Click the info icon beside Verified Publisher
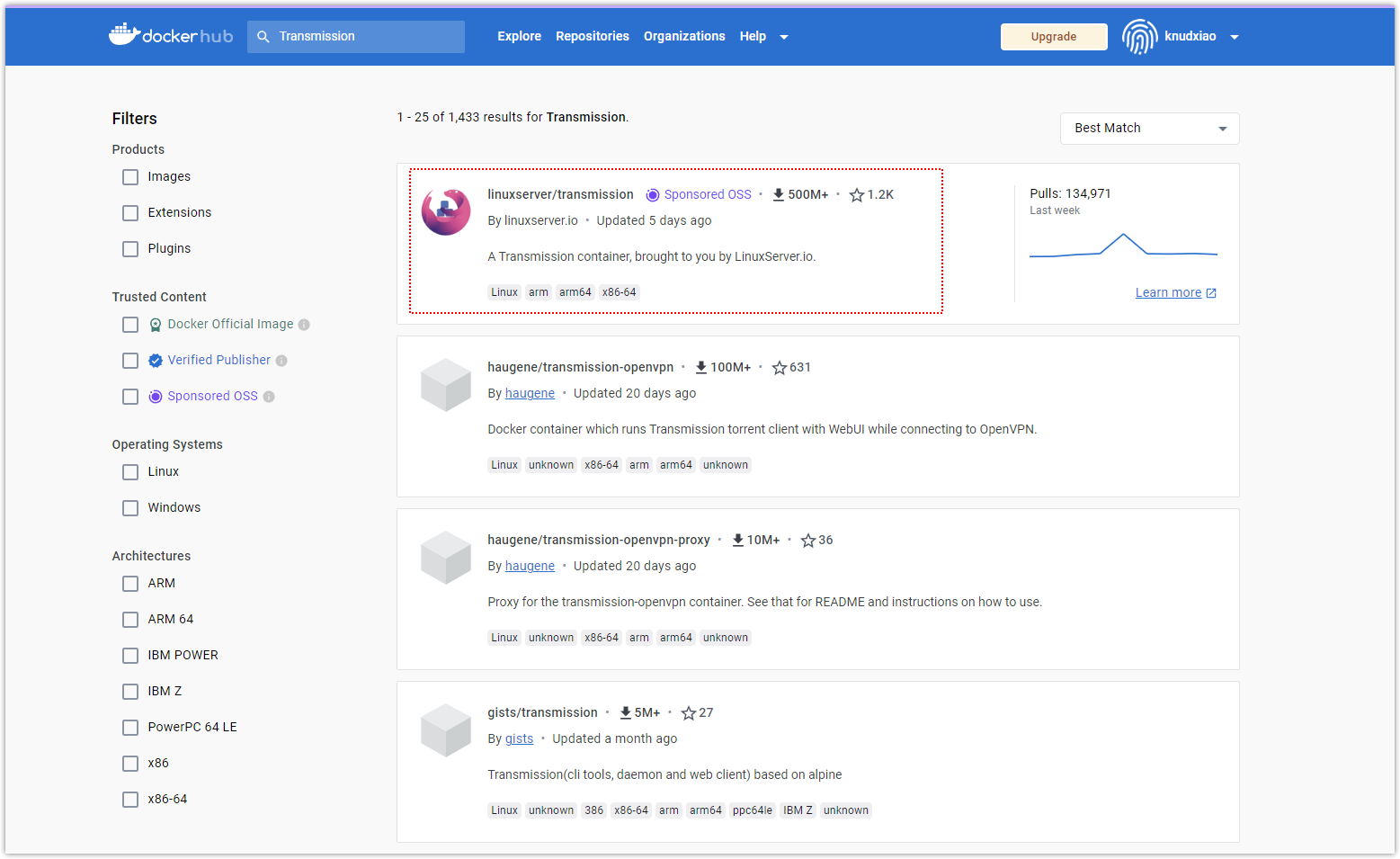The width and height of the screenshot is (1400, 859). pos(281,361)
